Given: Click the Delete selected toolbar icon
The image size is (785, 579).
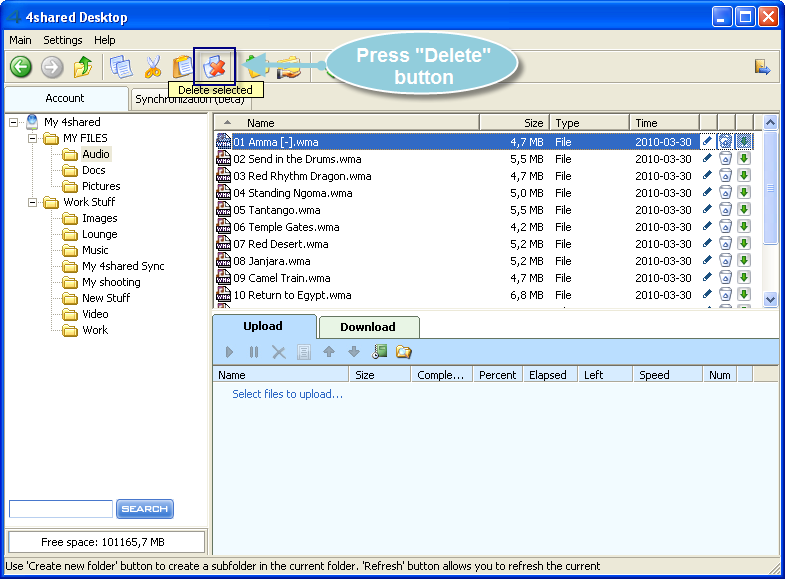Looking at the screenshot, I should coord(214,66).
